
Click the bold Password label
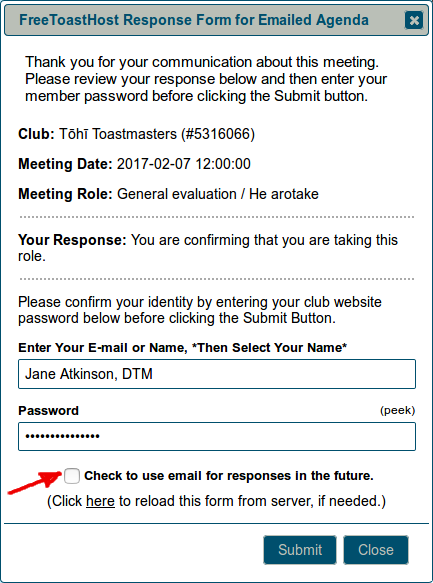coord(48,410)
